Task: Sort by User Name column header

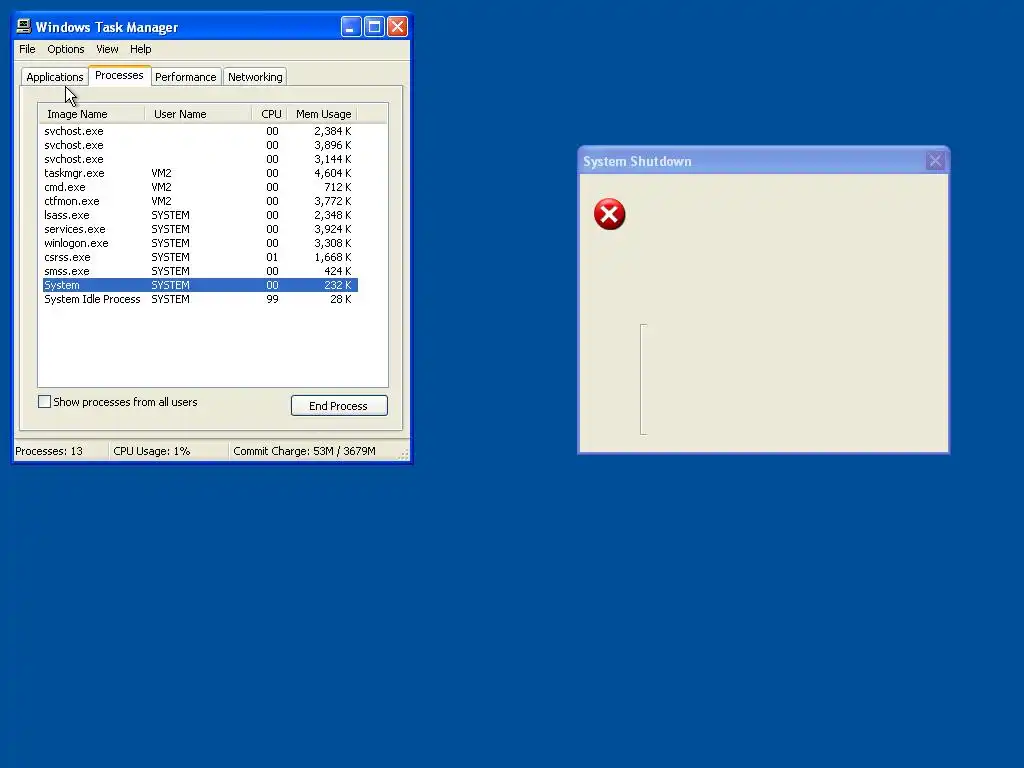Action: click(199, 114)
